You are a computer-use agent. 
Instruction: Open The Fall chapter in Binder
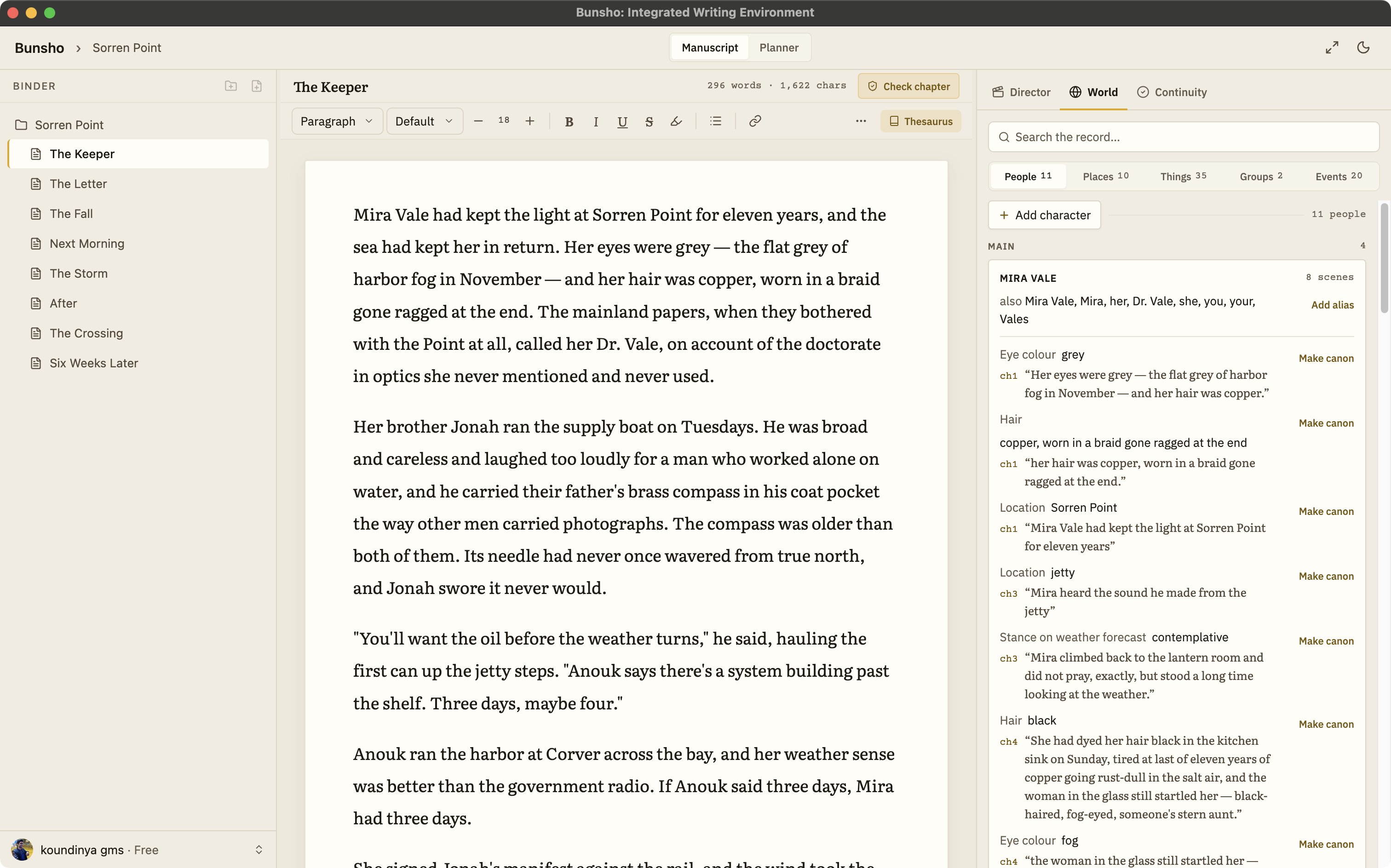pos(138,214)
